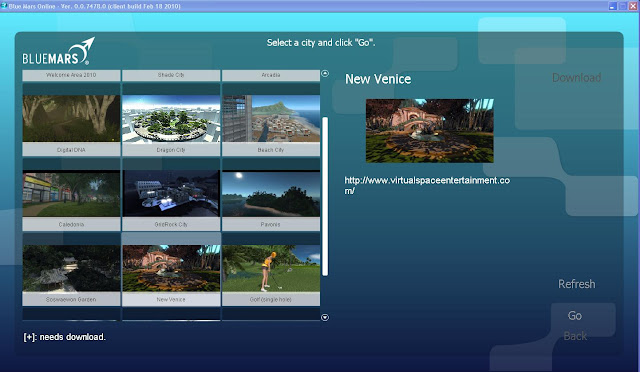The height and width of the screenshot is (372, 640).
Task: Select the Golf (single hole) thumbnail
Action: click(x=271, y=268)
